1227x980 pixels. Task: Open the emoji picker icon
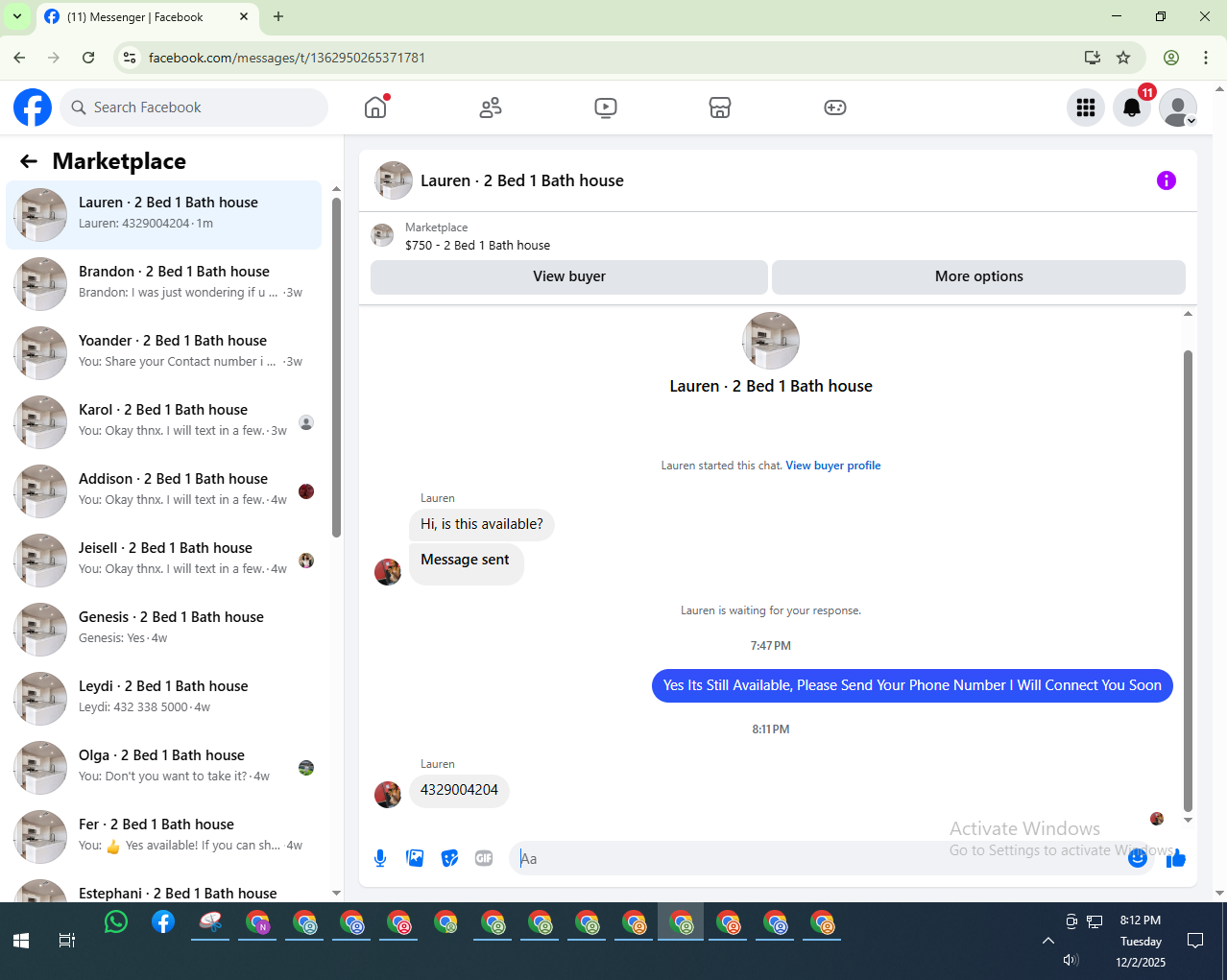pos(1138,858)
